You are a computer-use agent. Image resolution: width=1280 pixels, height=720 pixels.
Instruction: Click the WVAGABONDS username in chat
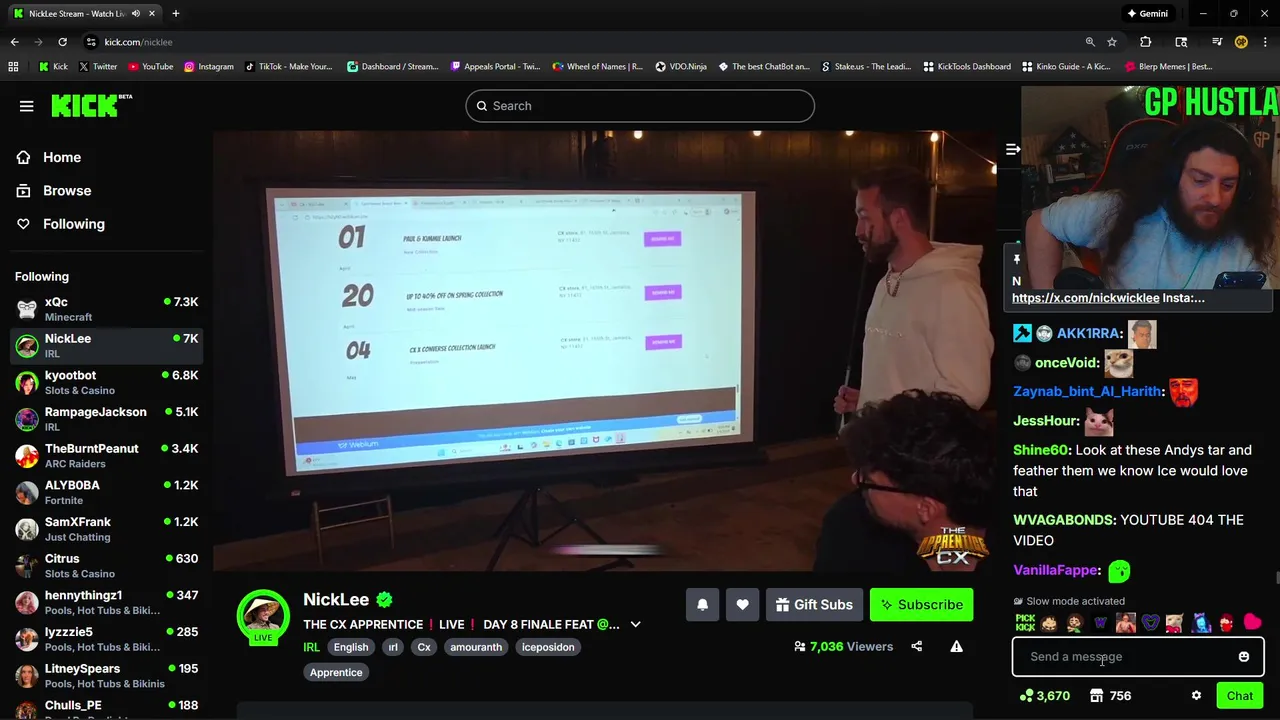1064,520
